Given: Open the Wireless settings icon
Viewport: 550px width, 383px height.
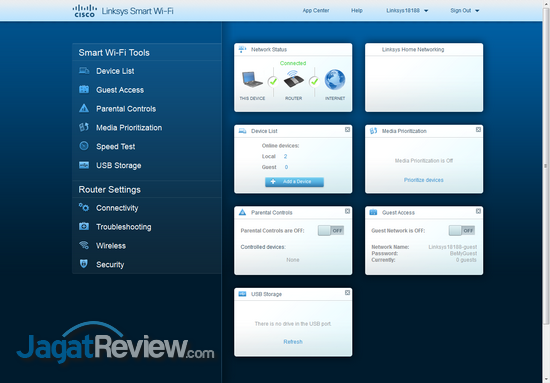Looking at the screenshot, I should point(84,245).
